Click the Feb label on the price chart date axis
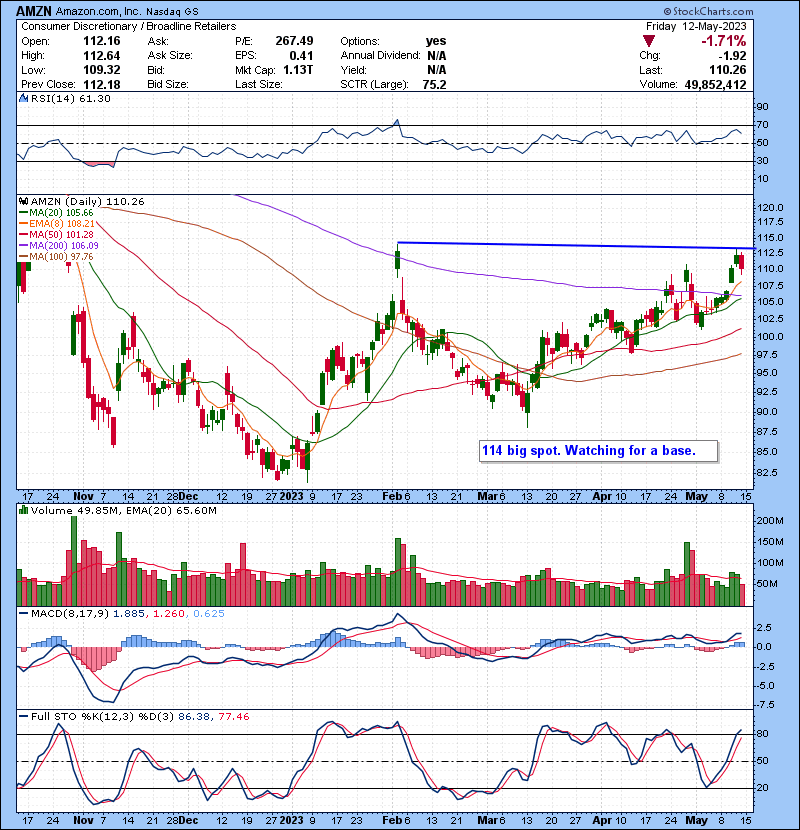 point(392,497)
